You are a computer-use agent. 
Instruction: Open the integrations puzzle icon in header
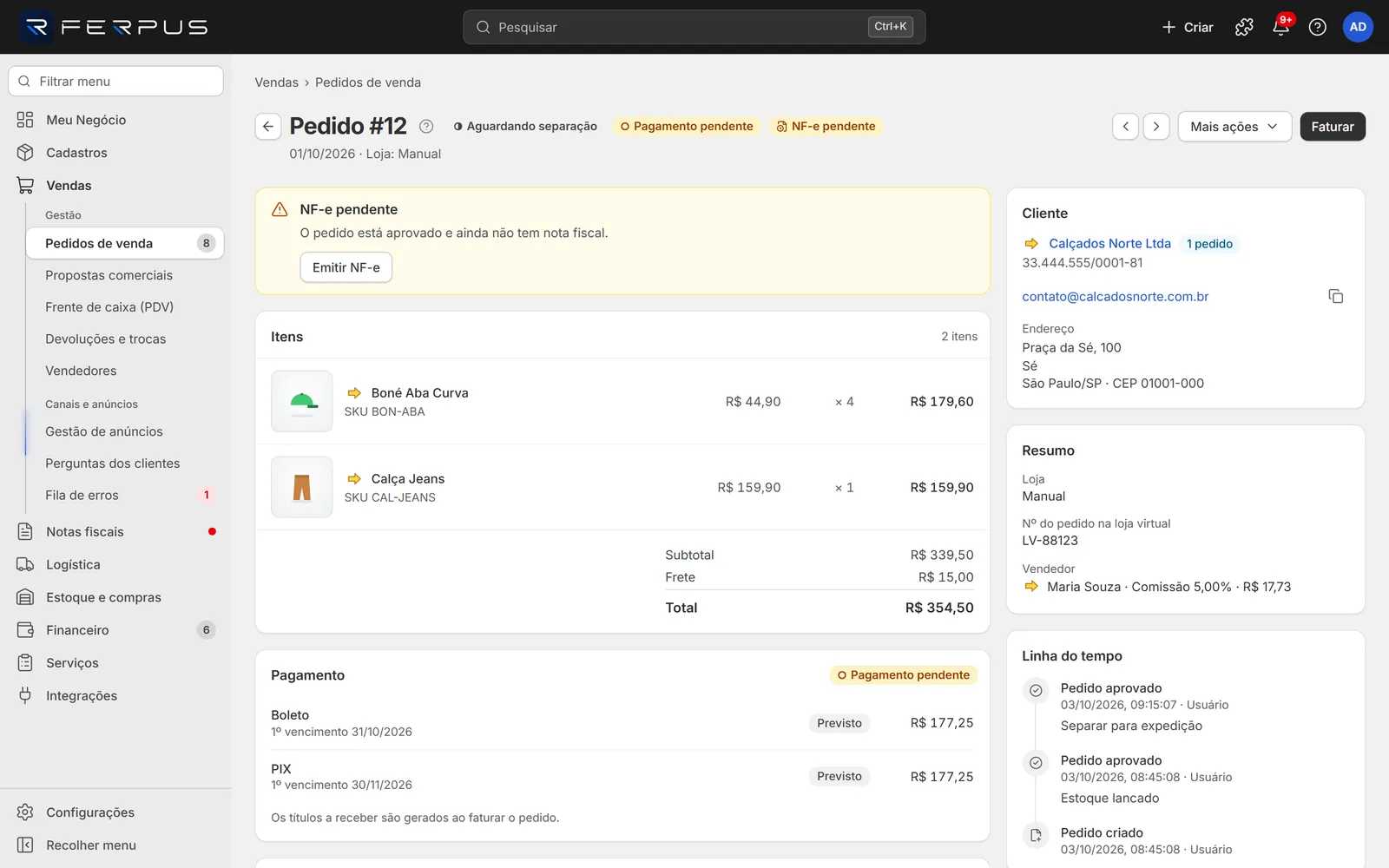1244,27
